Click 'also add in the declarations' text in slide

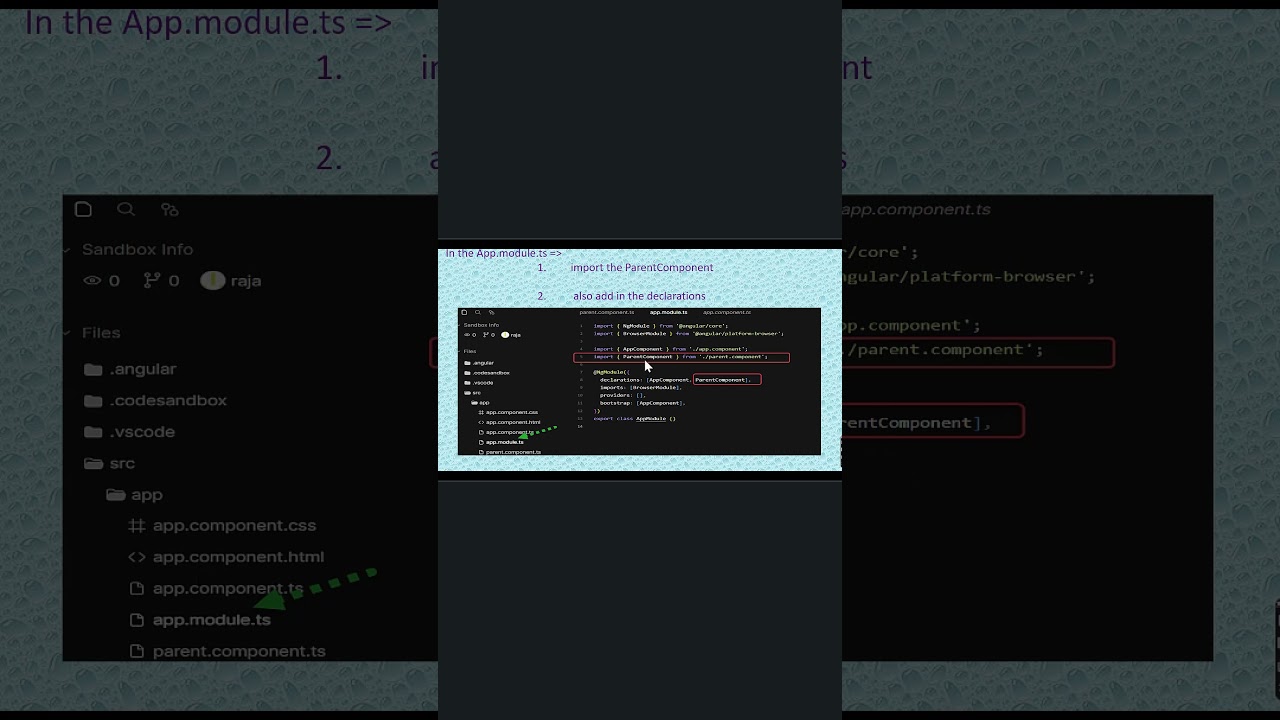639,296
